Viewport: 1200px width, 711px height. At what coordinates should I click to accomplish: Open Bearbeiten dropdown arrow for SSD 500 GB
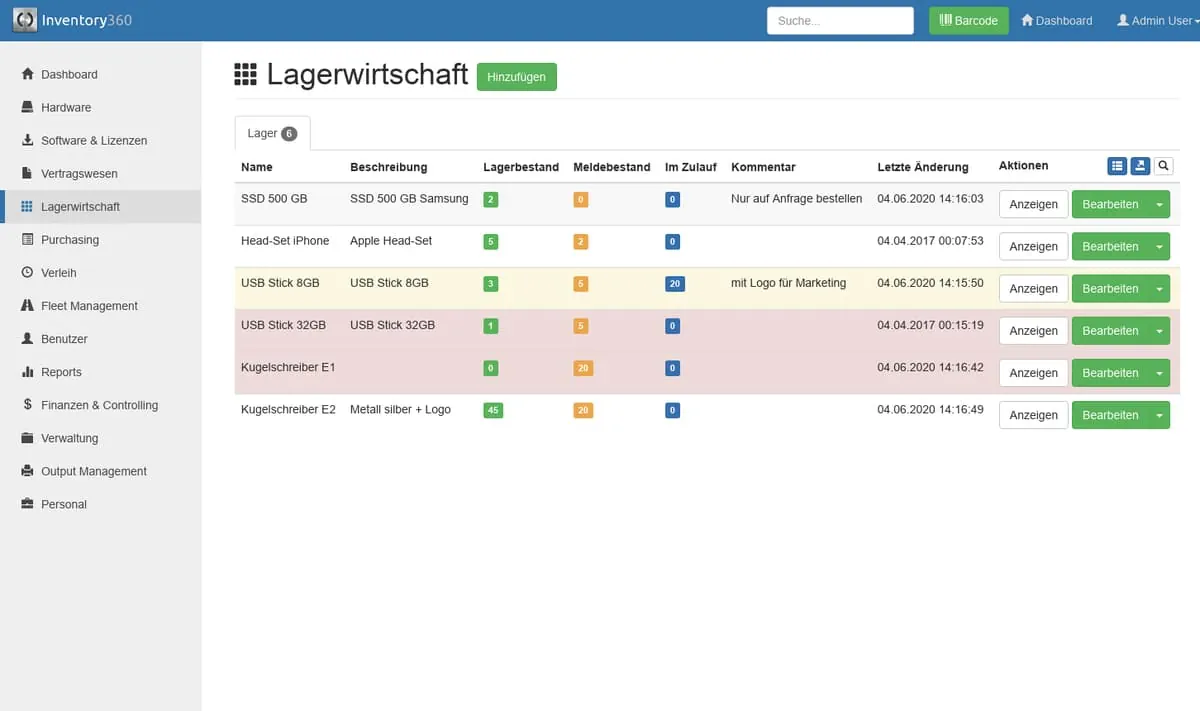(1159, 205)
